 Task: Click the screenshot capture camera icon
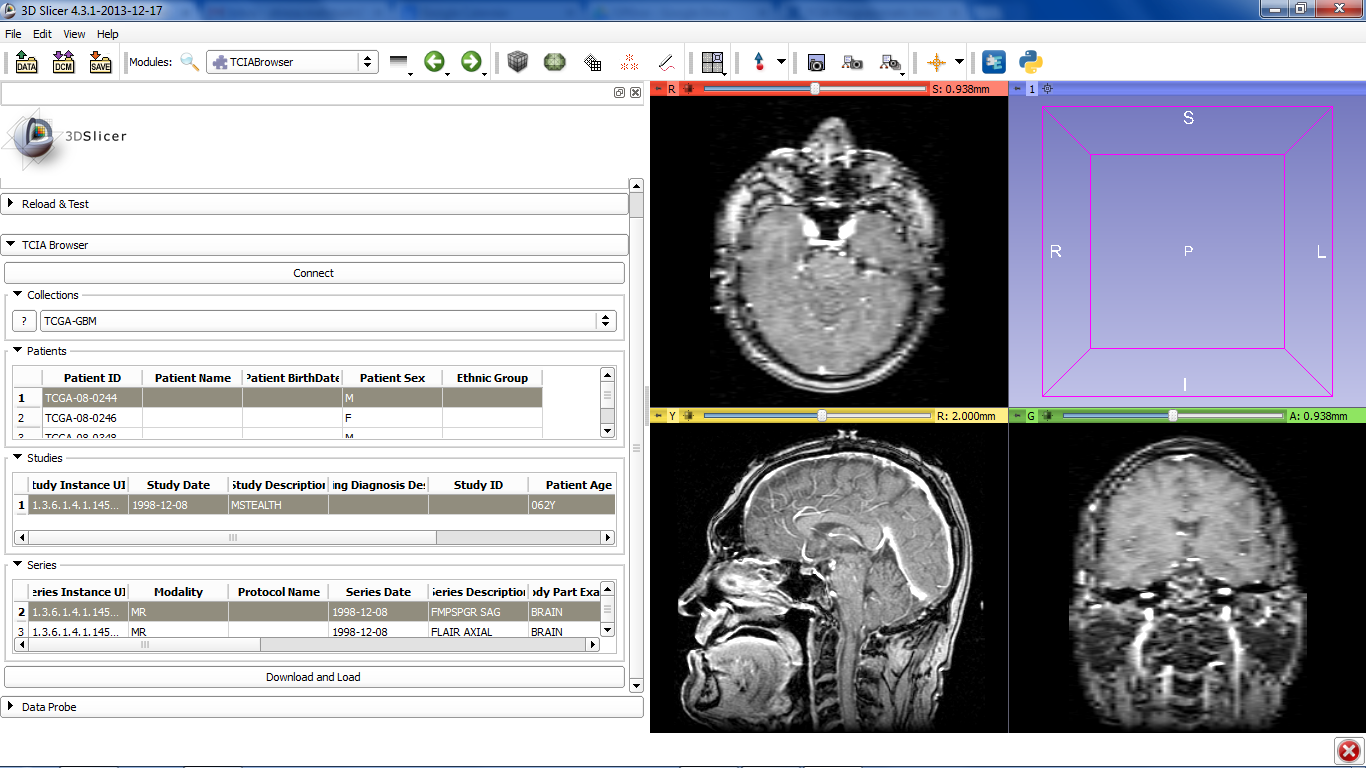point(816,62)
